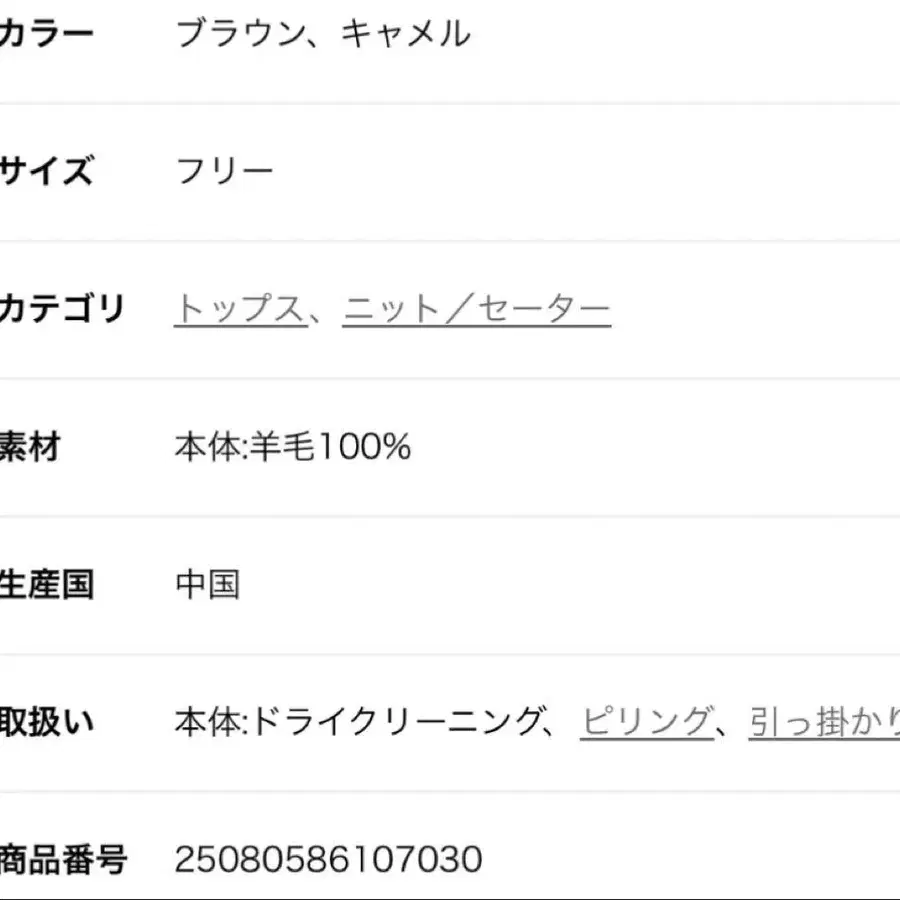Select the product number 25080586107030

click(x=328, y=859)
